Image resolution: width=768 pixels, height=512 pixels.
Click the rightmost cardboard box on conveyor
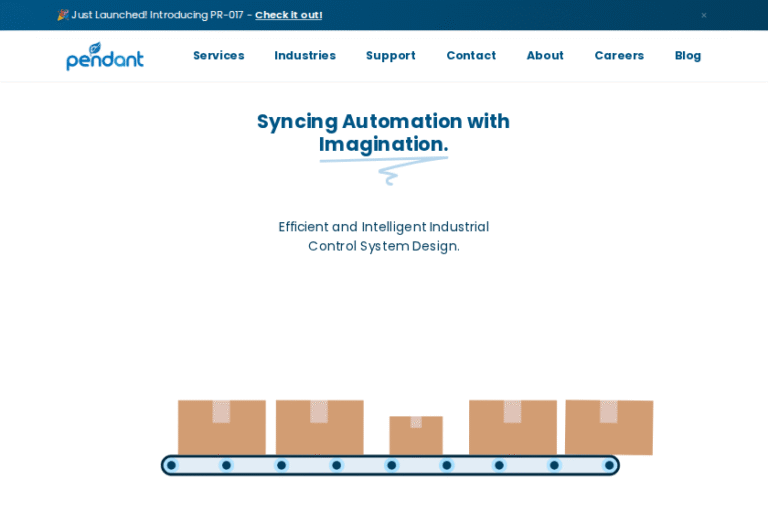(608, 427)
